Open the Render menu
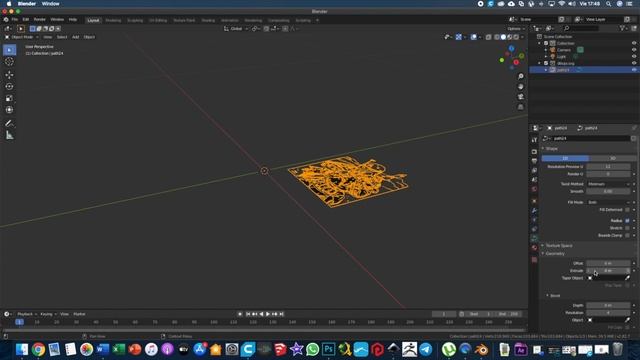The image size is (640, 360). 40,20
